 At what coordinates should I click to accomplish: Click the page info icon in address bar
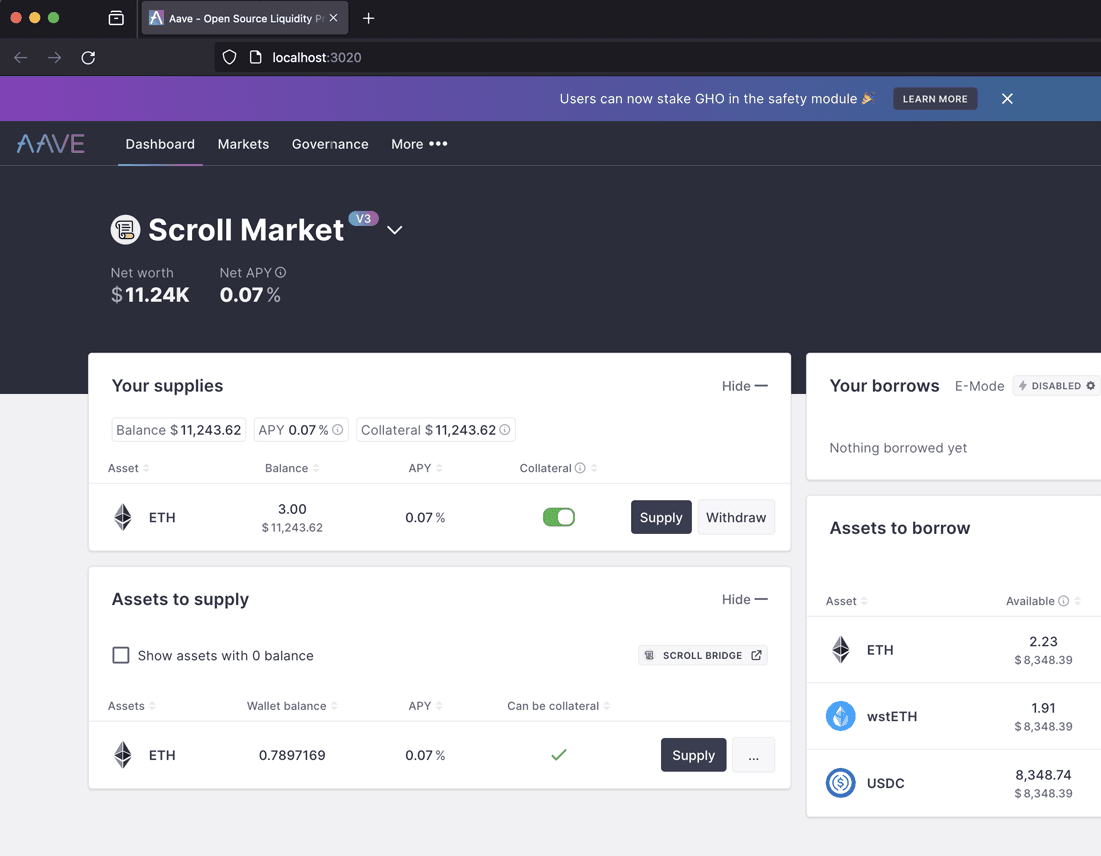pos(256,58)
